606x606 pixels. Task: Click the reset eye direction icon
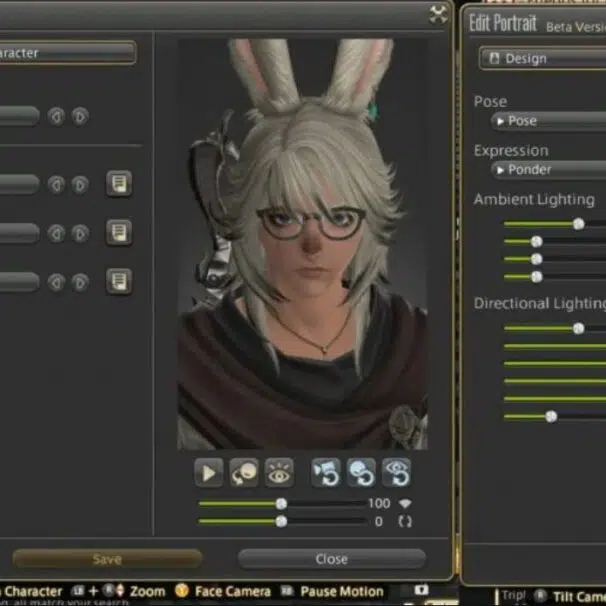[396, 473]
